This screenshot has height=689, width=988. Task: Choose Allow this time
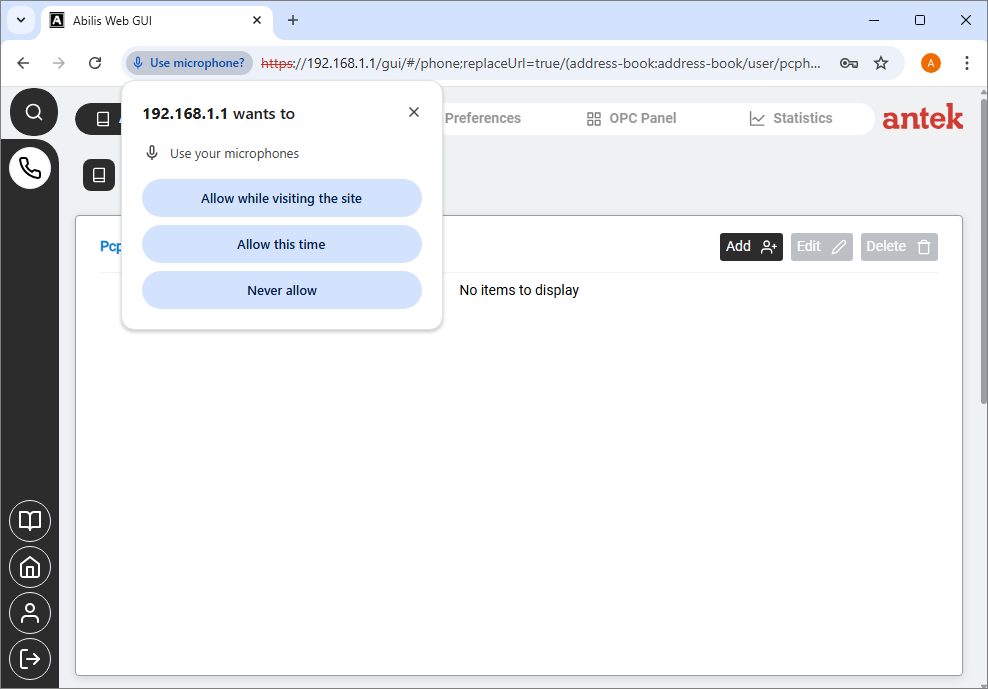tap(281, 244)
